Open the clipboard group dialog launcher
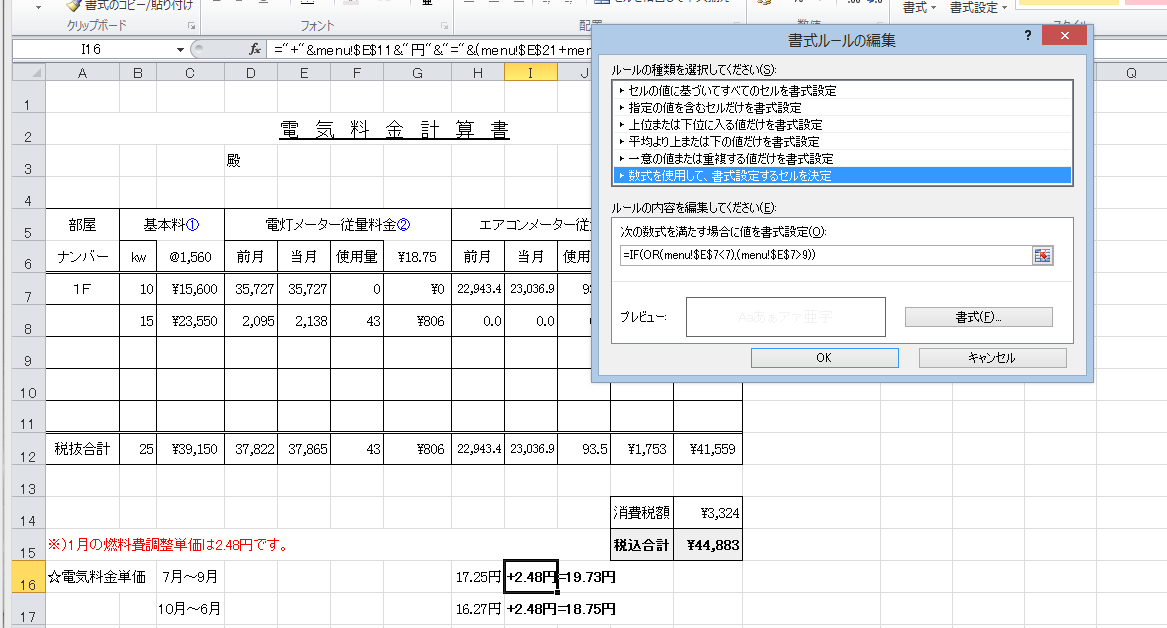 coord(191,26)
